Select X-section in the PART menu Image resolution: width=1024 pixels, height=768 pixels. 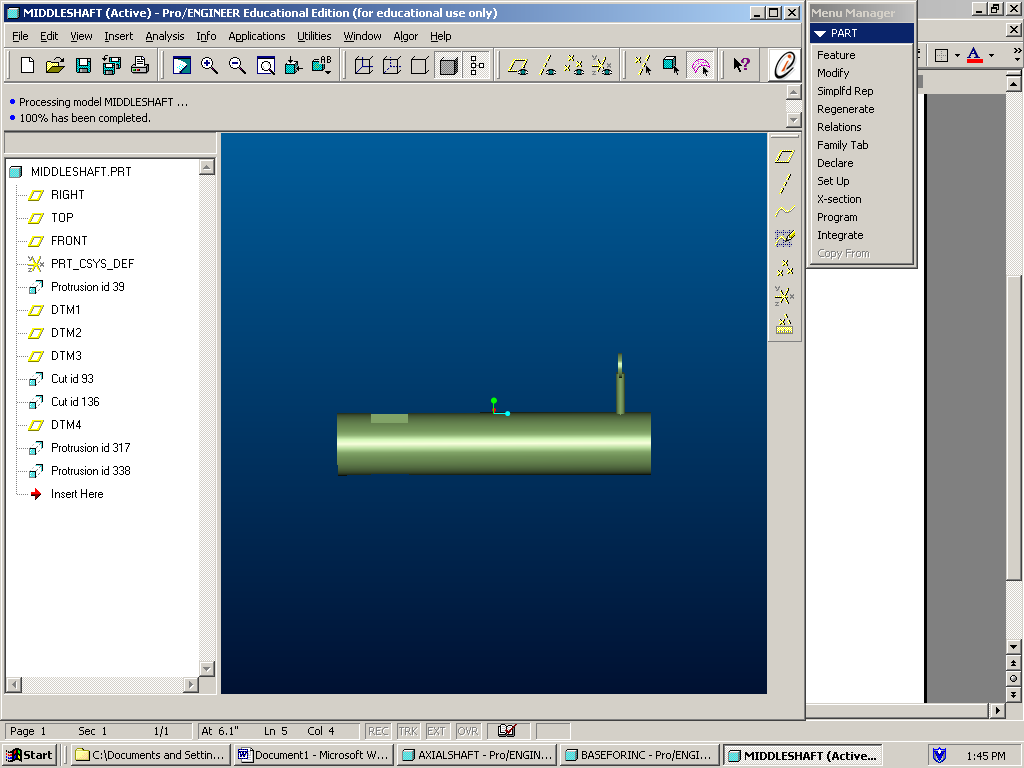coord(839,199)
